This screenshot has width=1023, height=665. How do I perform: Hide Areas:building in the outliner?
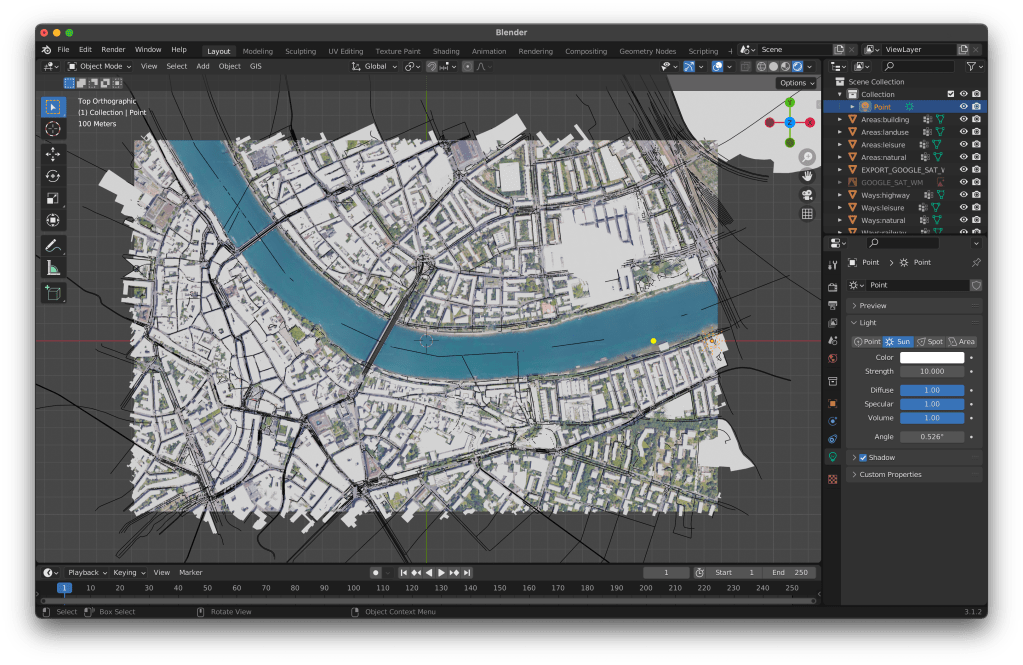tap(963, 120)
